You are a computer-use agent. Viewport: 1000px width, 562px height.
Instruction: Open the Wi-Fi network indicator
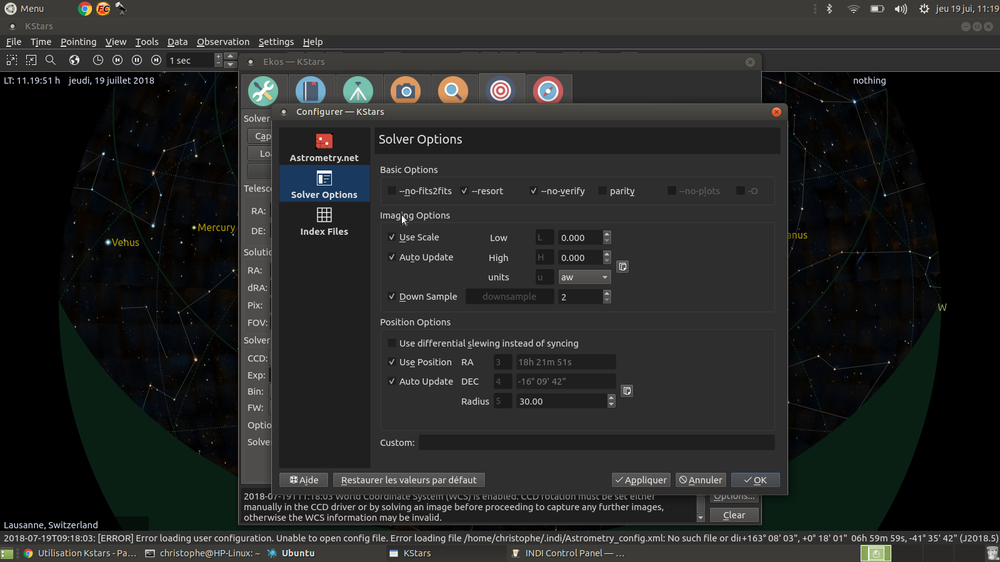coord(853,9)
